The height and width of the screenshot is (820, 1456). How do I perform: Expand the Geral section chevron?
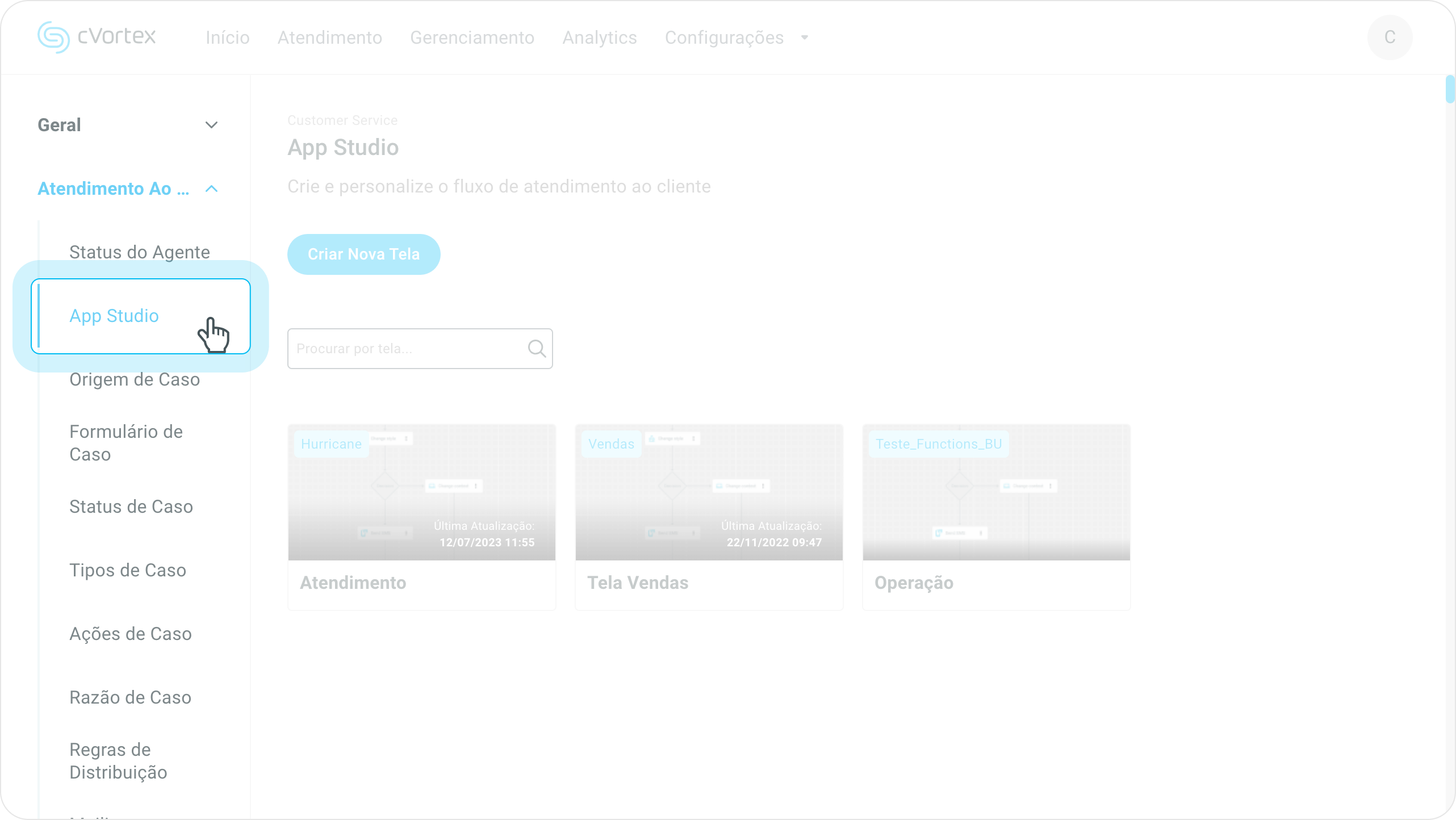tap(211, 125)
